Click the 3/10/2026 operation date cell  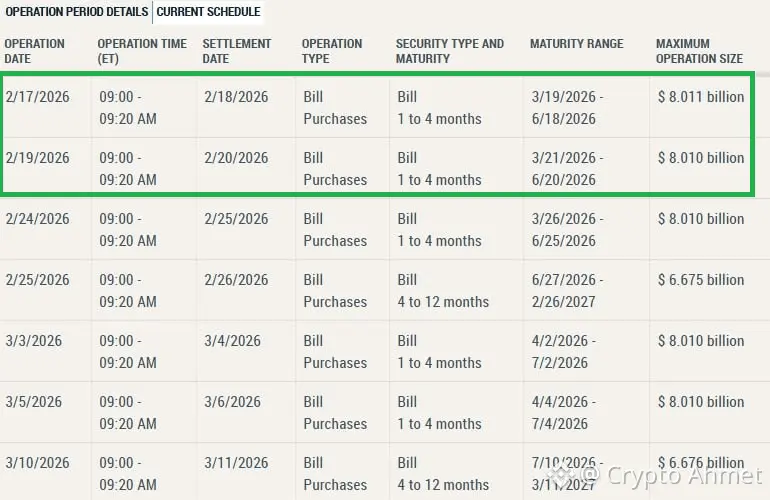(x=38, y=463)
